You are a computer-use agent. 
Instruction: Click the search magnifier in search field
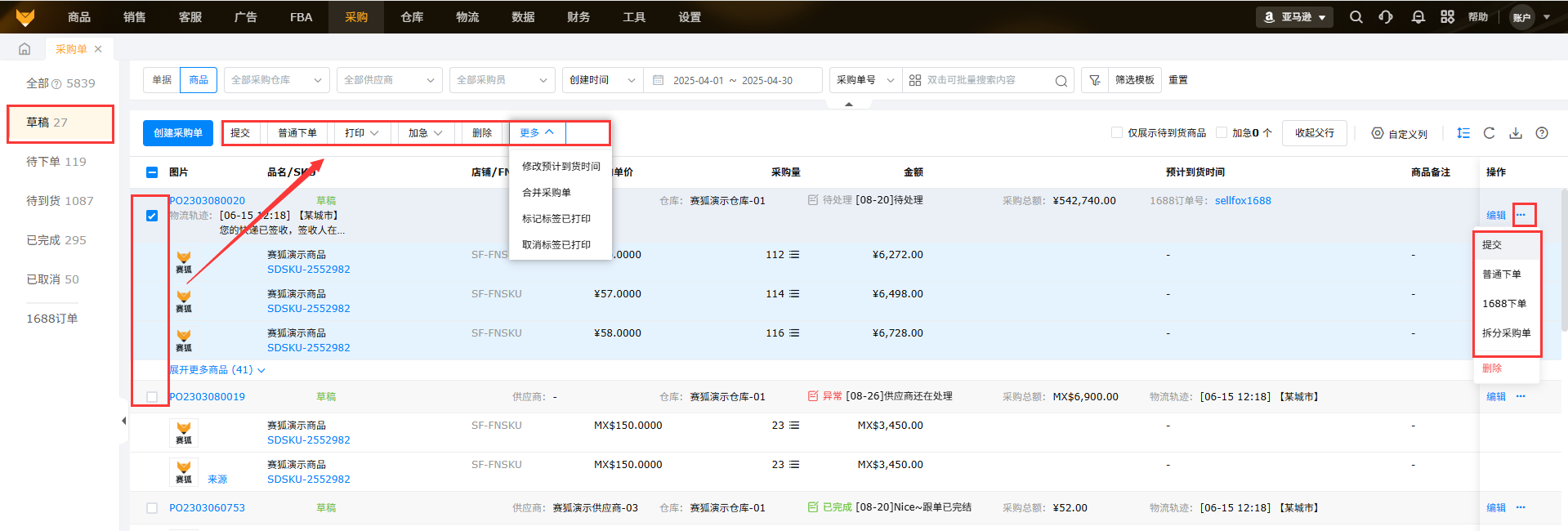coord(1061,80)
